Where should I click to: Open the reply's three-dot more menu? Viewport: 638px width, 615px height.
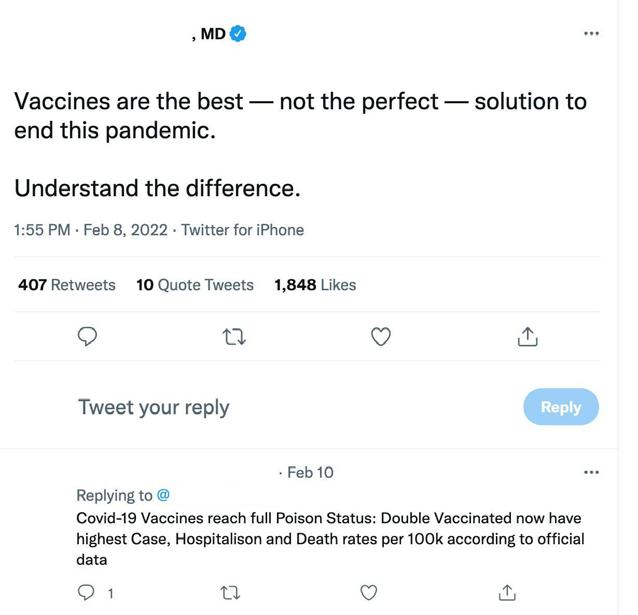(591, 472)
